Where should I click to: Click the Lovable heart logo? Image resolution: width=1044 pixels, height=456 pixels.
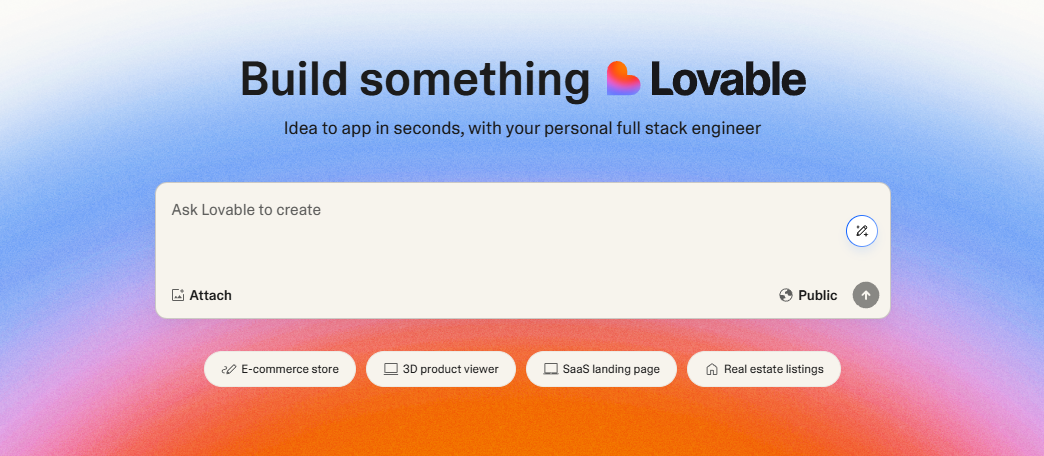coord(623,79)
